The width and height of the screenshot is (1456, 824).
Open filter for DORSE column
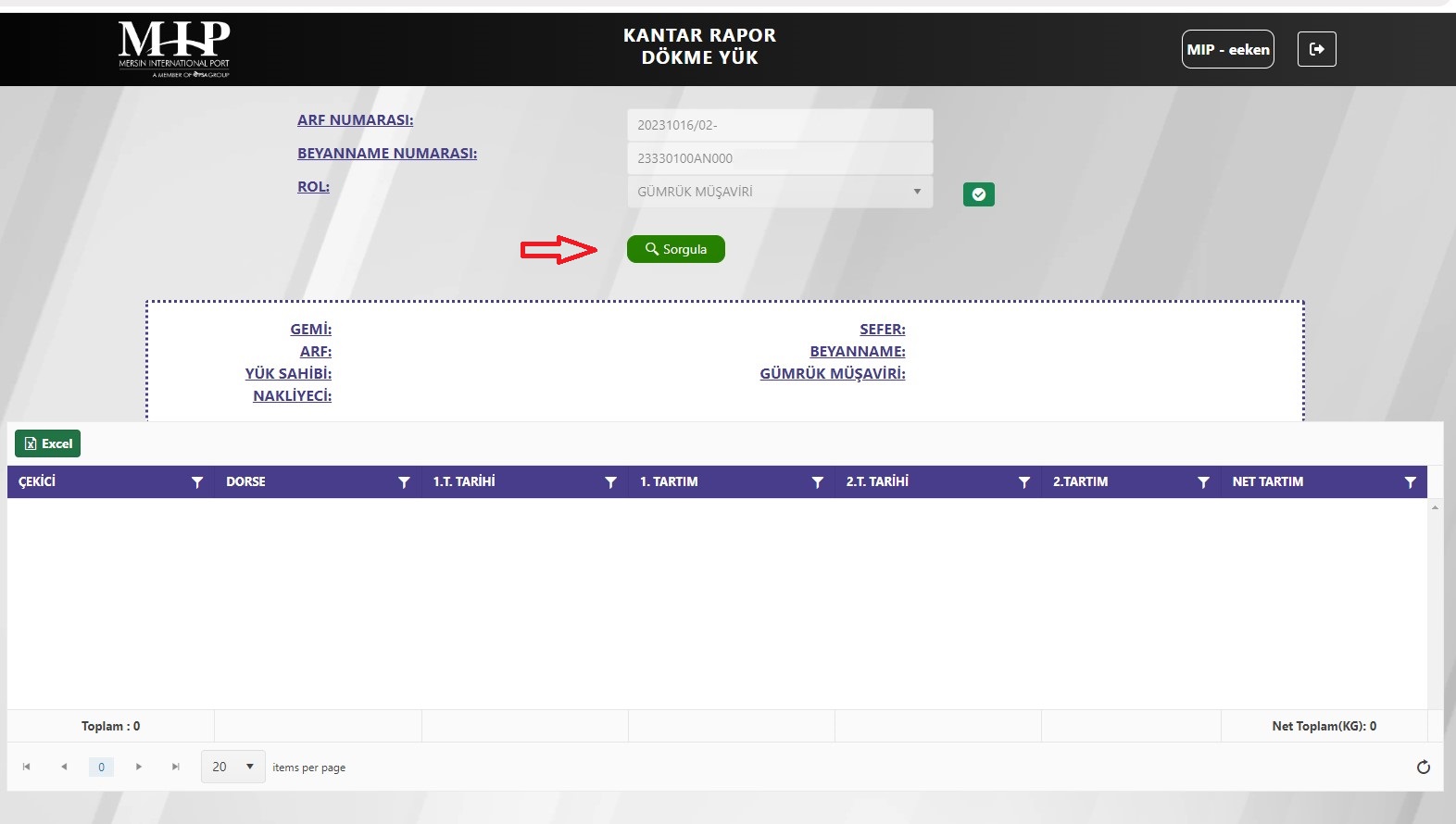(x=404, y=482)
